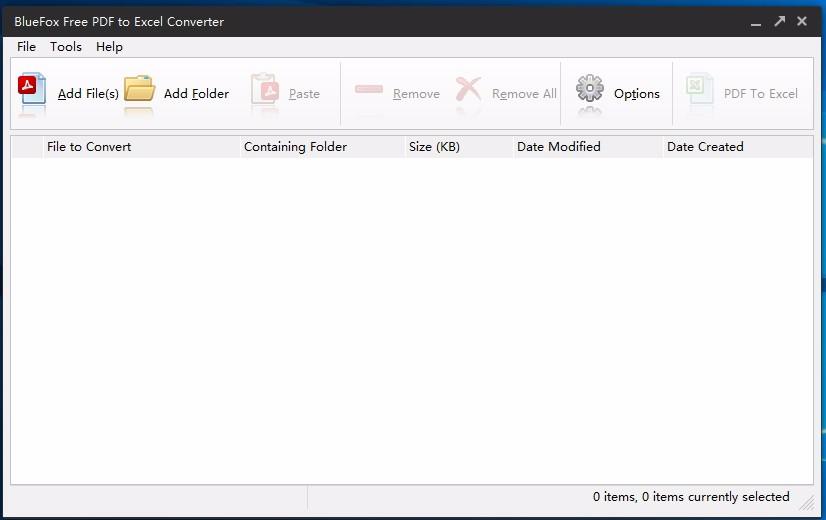
Task: Click the PDF To Excel spreadsheet icon
Action: [x=700, y=88]
